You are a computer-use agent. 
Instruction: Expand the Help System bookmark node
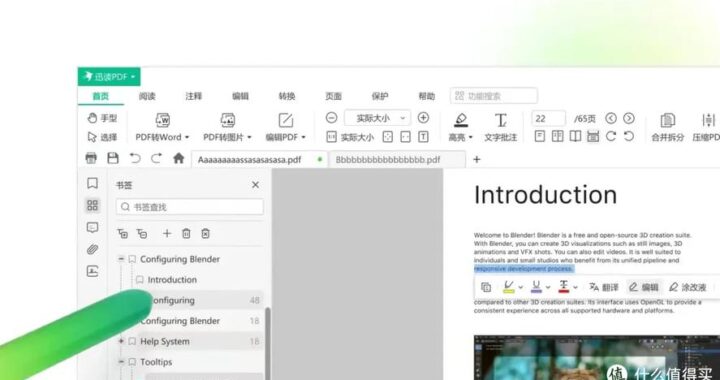121,341
